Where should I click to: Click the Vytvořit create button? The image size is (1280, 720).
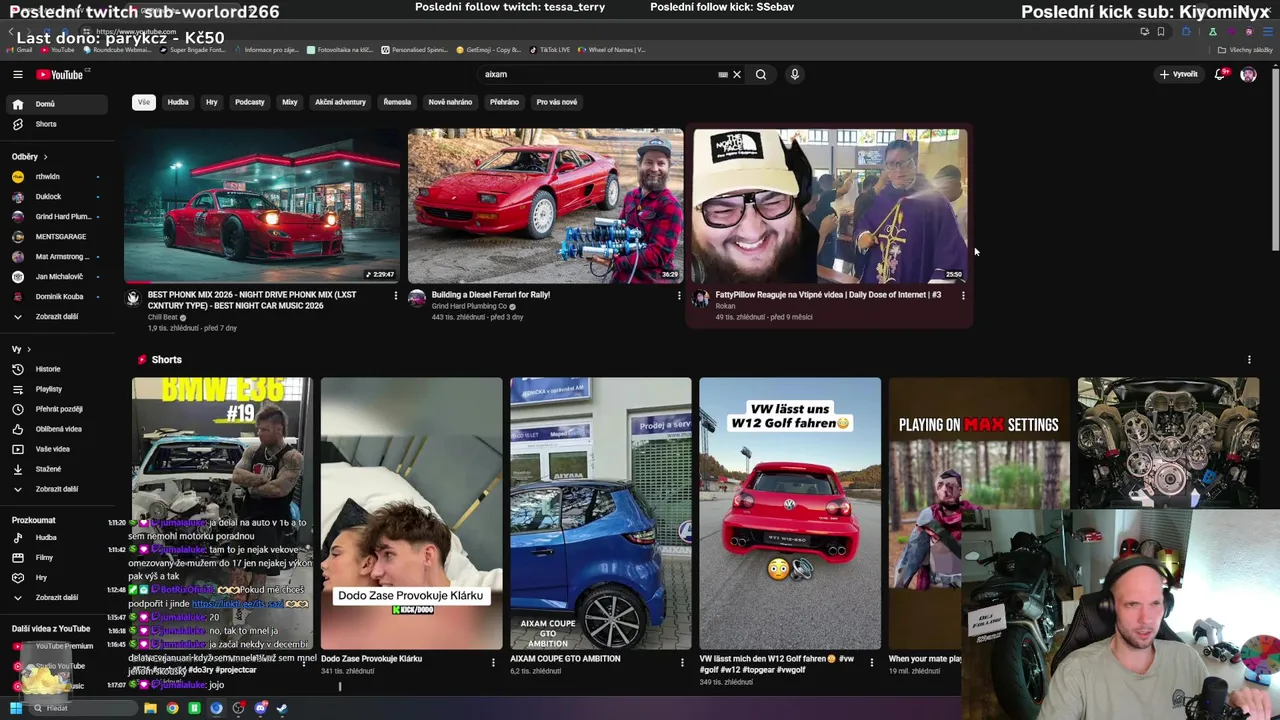tap(1179, 74)
